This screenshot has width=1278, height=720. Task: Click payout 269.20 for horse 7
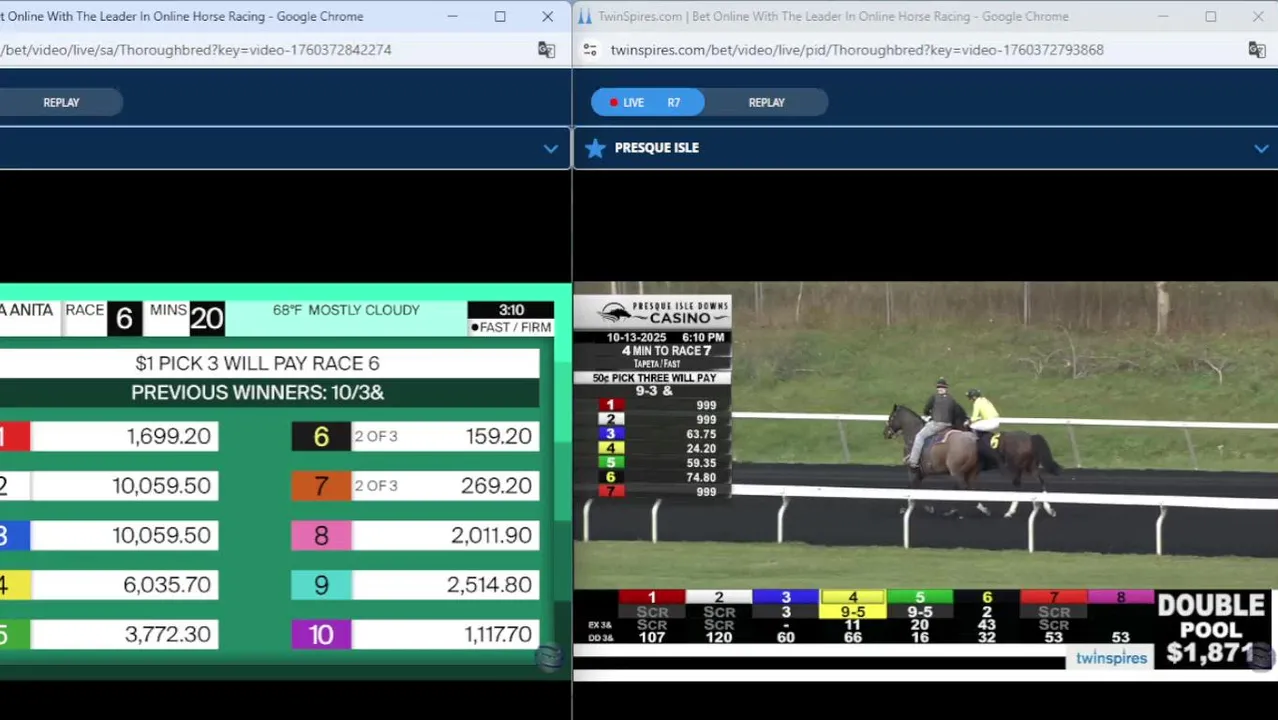point(496,486)
